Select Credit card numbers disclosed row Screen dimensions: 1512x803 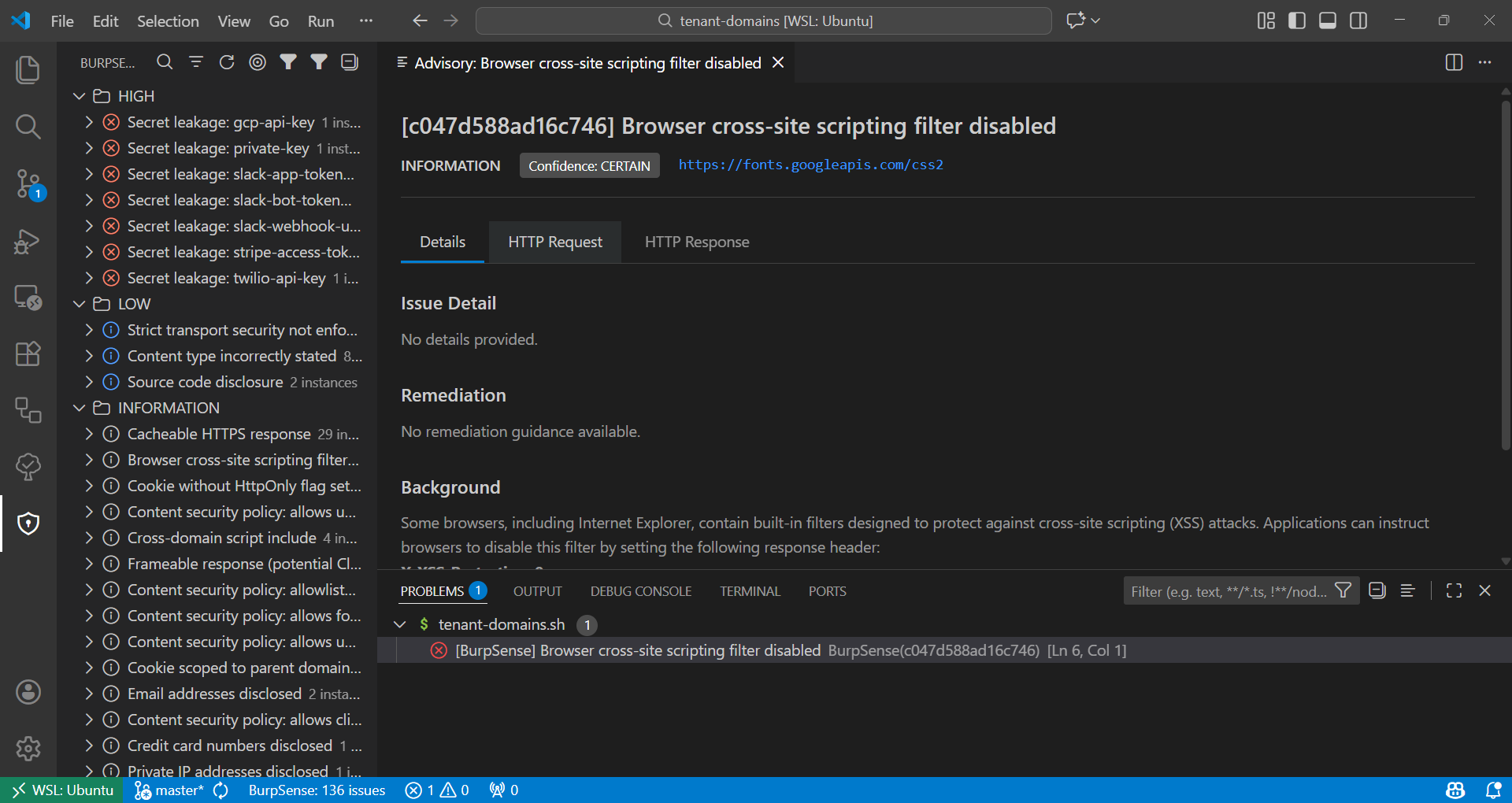[x=217, y=746]
